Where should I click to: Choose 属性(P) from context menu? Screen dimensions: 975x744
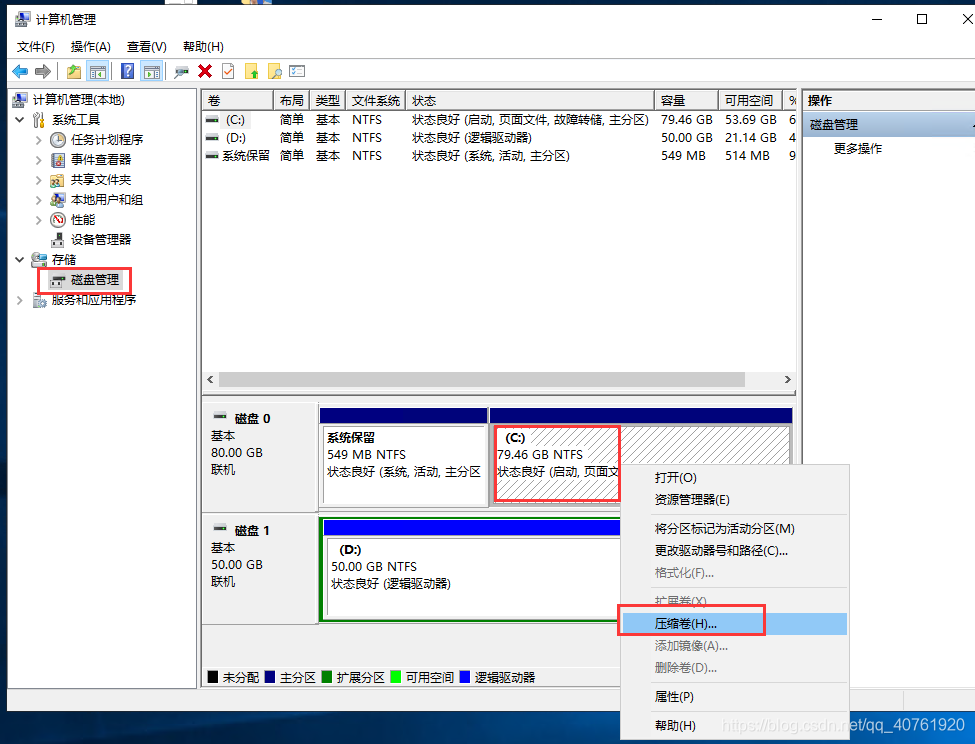(x=734, y=697)
